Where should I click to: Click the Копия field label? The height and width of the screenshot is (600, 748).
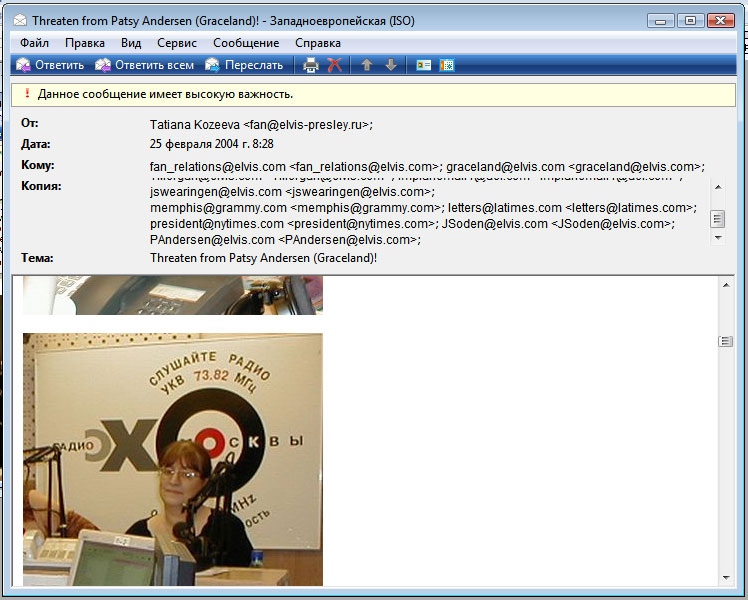click(x=41, y=186)
